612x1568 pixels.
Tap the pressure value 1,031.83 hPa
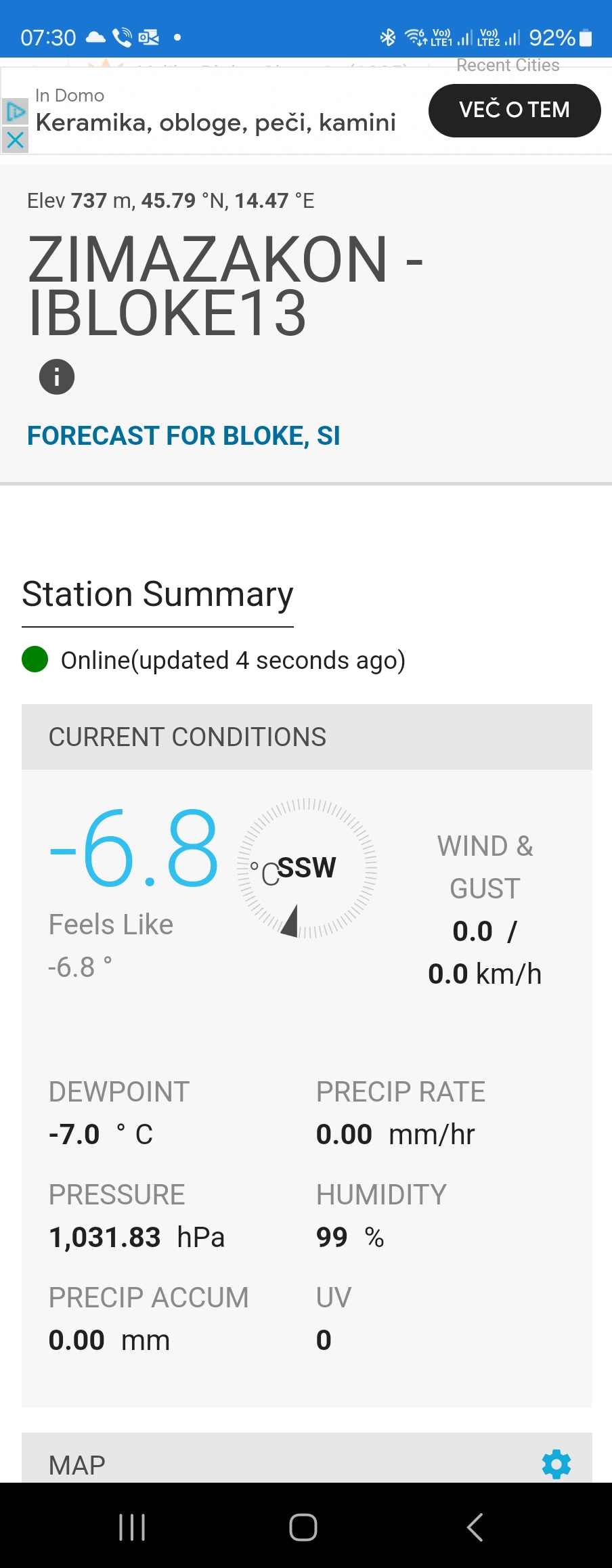click(x=137, y=1238)
